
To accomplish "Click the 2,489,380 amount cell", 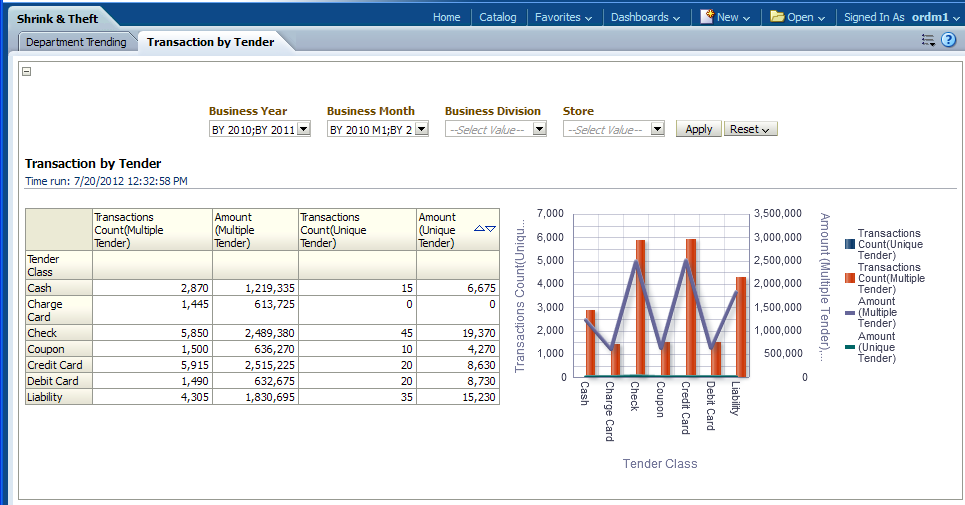I will pos(255,333).
